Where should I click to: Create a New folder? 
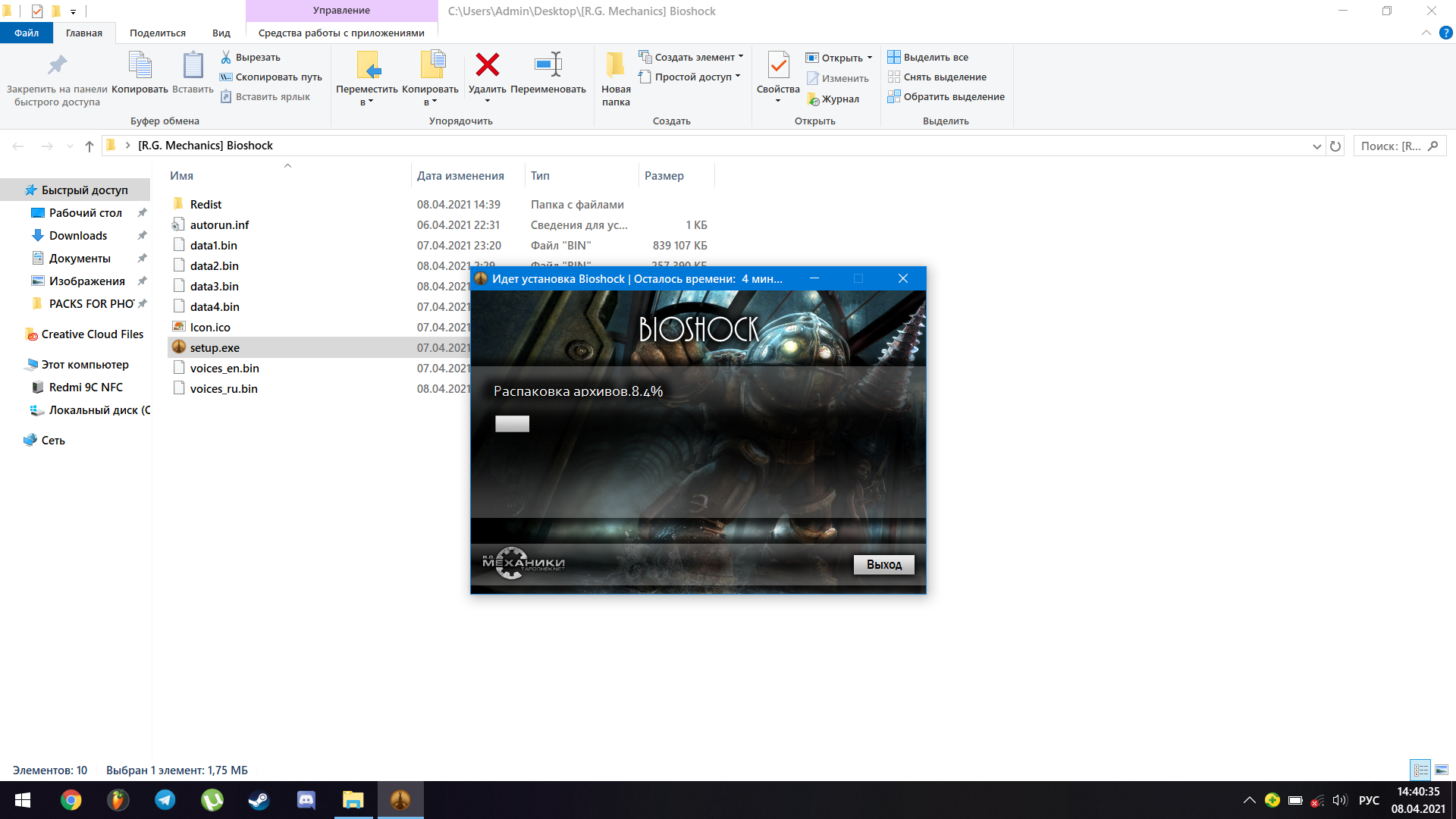point(616,79)
